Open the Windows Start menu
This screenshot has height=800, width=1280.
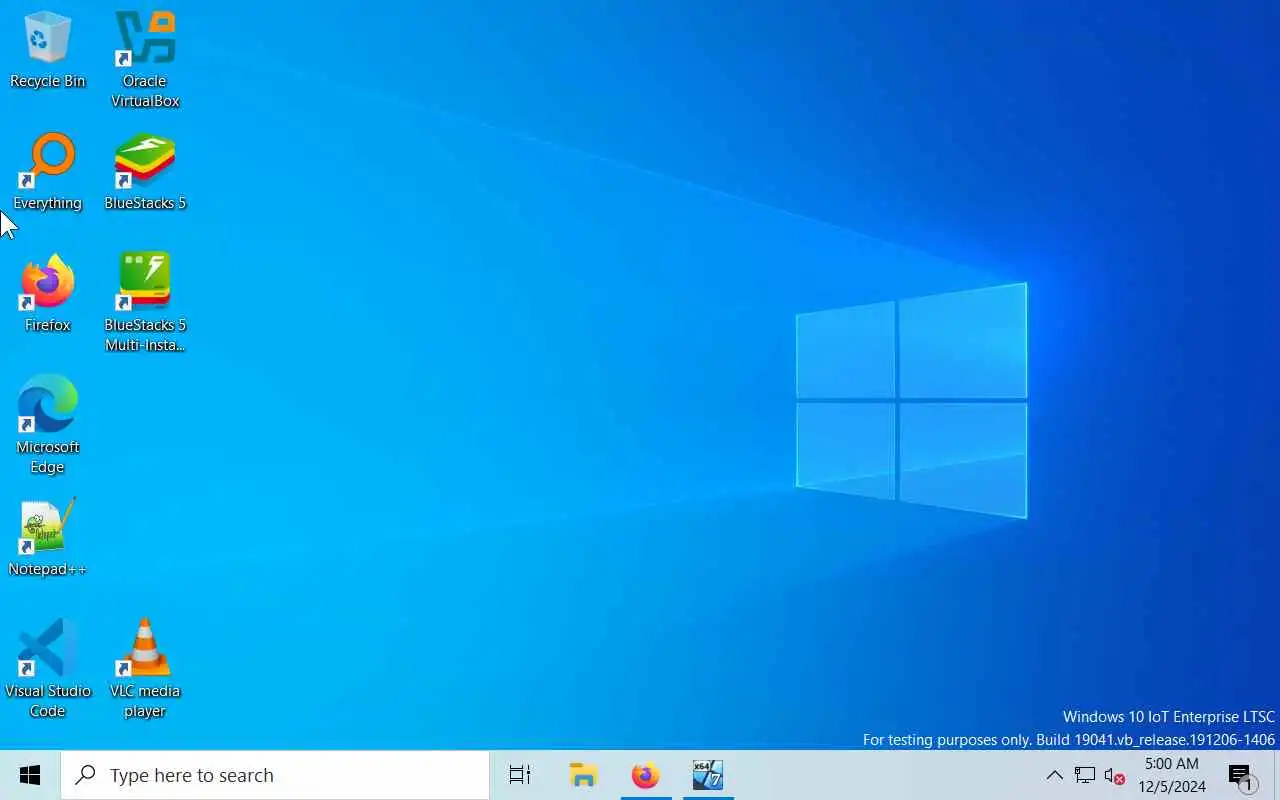click(x=30, y=775)
